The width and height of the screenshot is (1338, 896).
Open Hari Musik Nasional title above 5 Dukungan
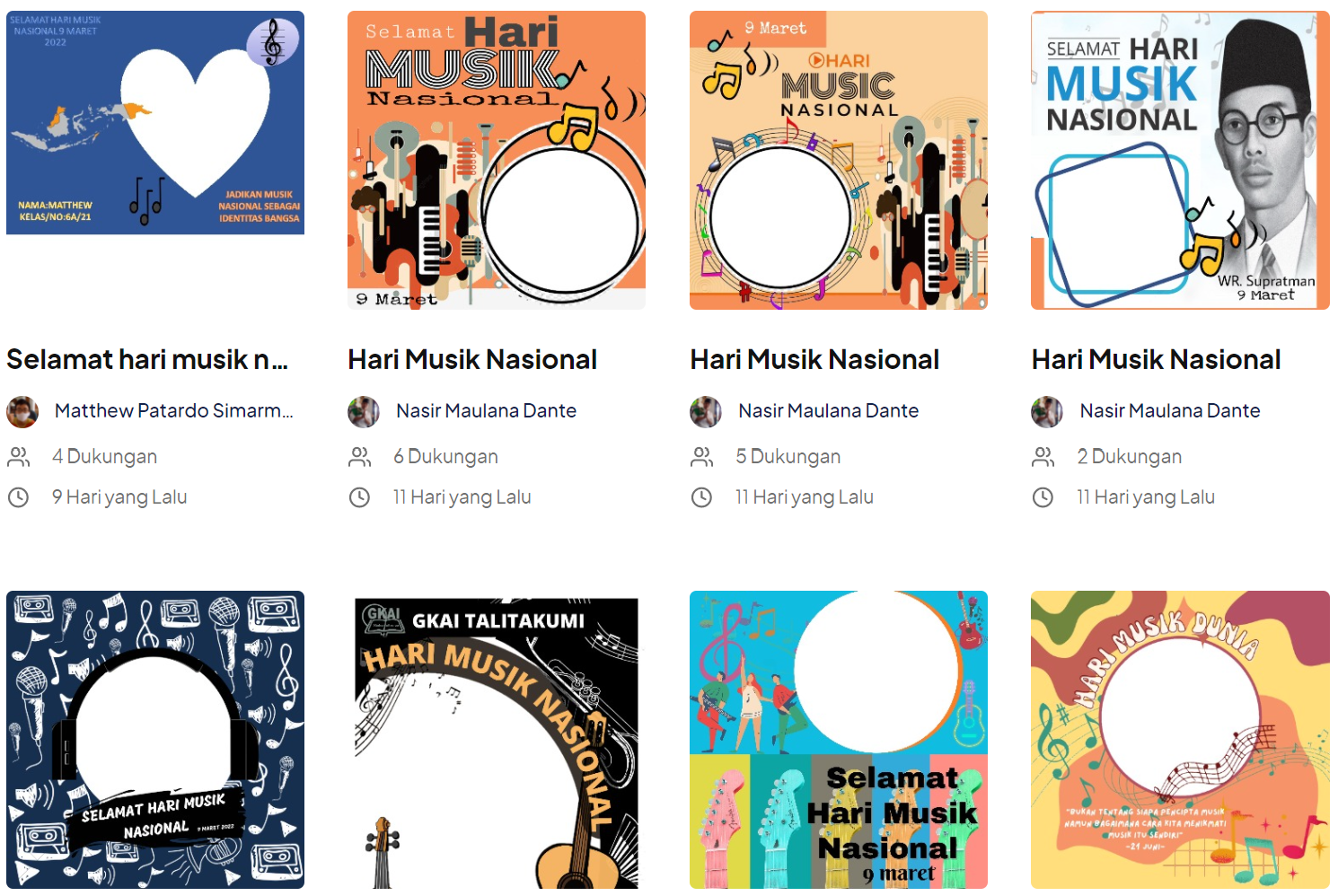[814, 360]
